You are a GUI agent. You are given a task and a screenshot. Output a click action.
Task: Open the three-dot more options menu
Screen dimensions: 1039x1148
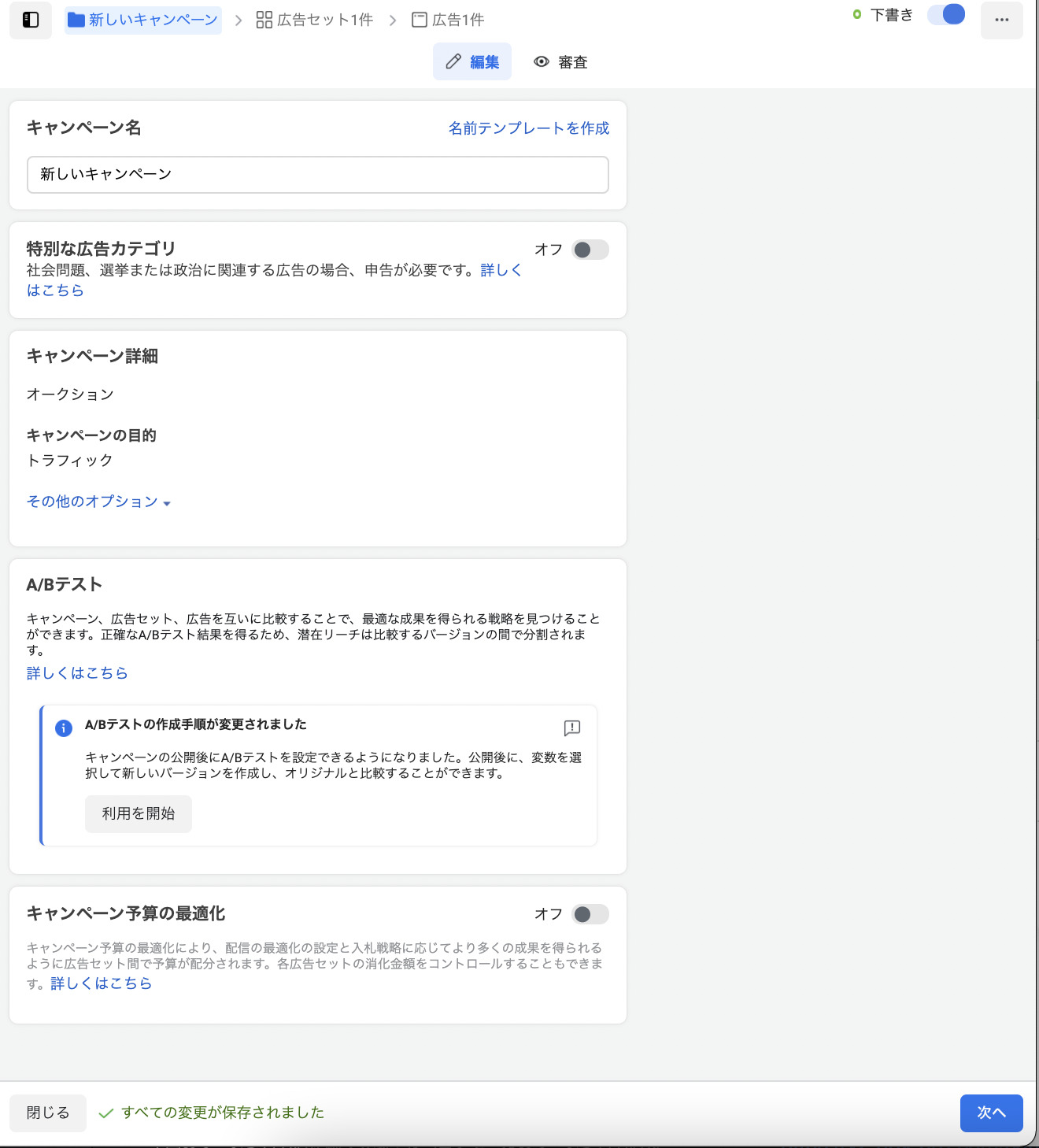coord(1001,20)
